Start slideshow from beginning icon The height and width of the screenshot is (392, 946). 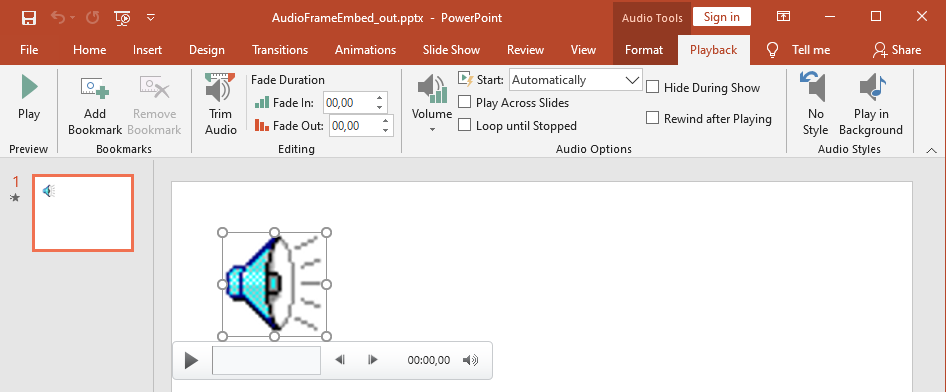point(122,17)
